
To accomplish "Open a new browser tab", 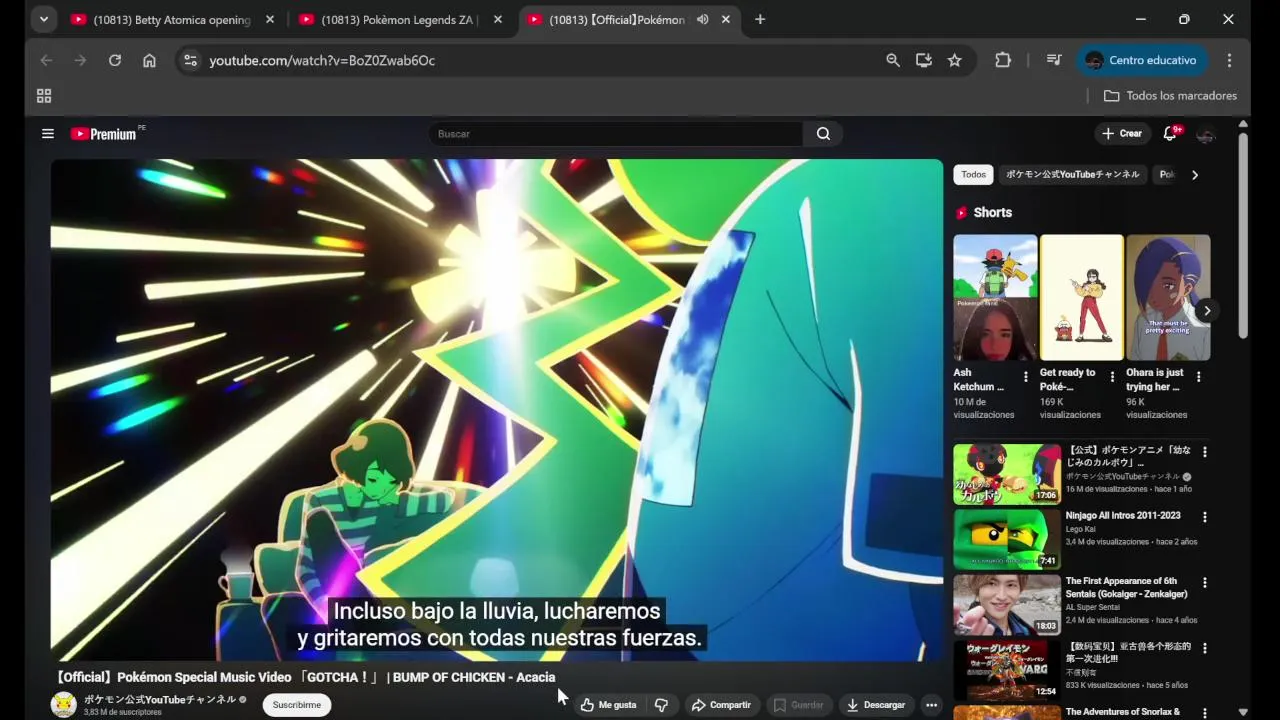I will [x=760, y=19].
